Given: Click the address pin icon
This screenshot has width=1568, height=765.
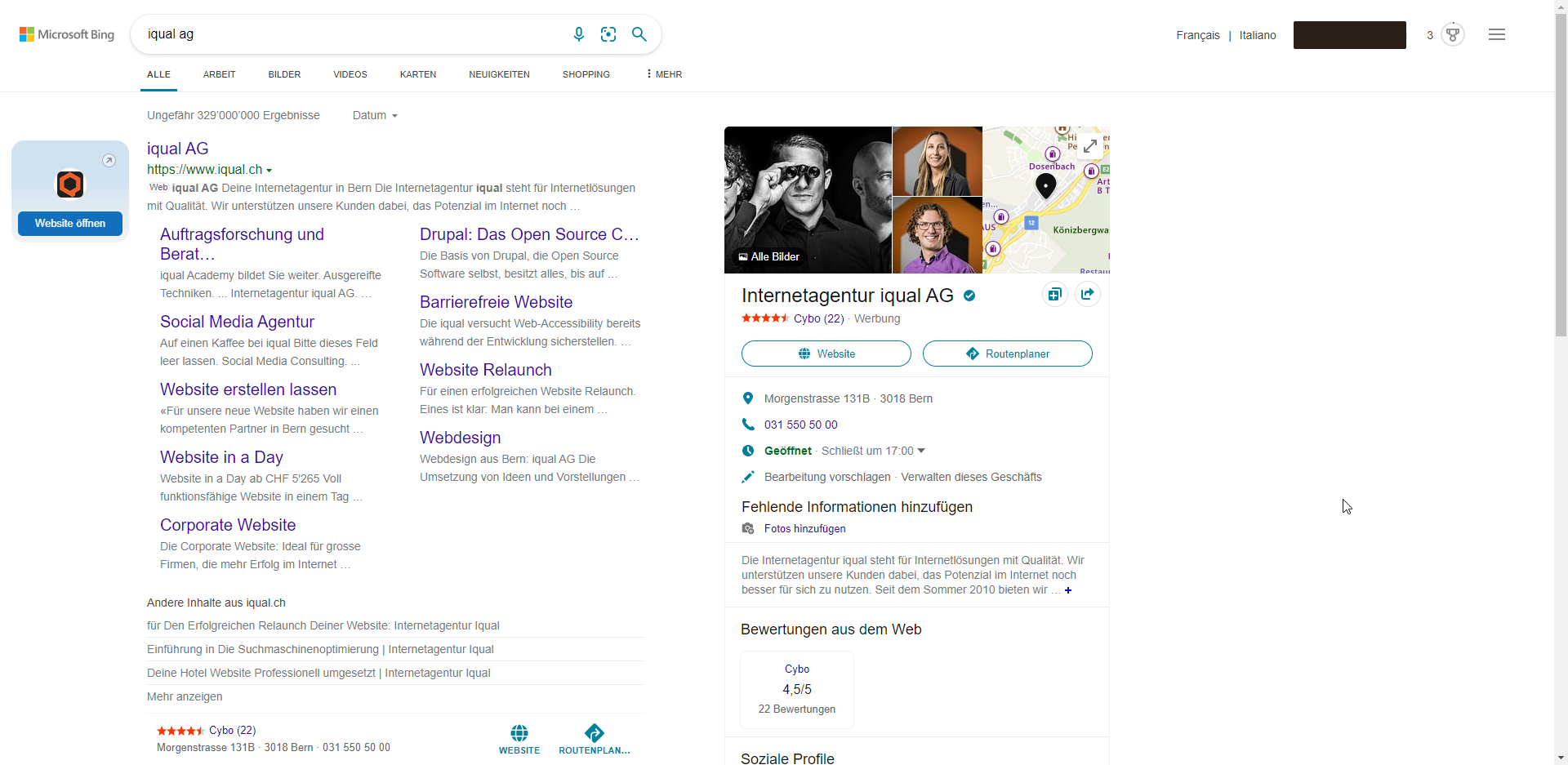Looking at the screenshot, I should click(747, 398).
